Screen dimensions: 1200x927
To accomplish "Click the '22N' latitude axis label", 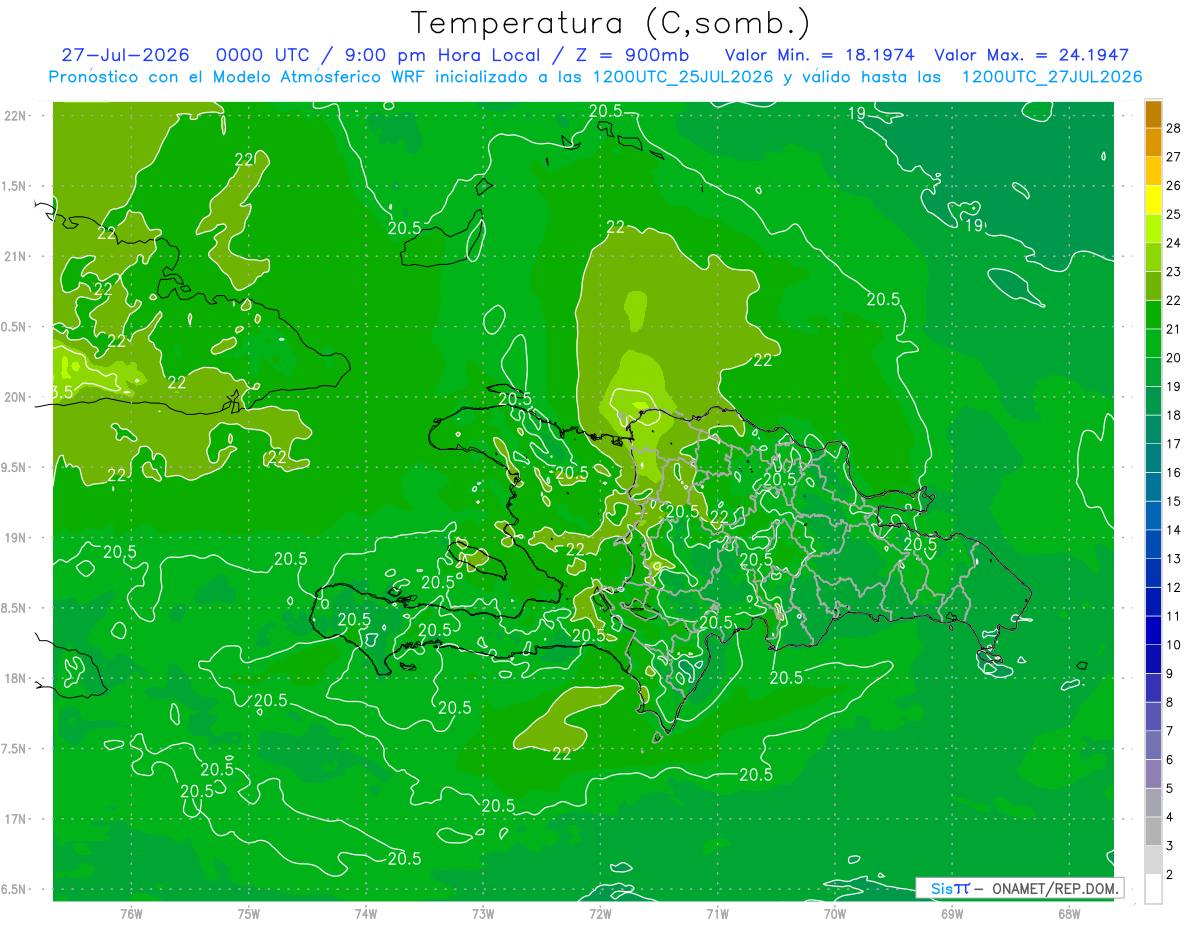I will (15, 116).
